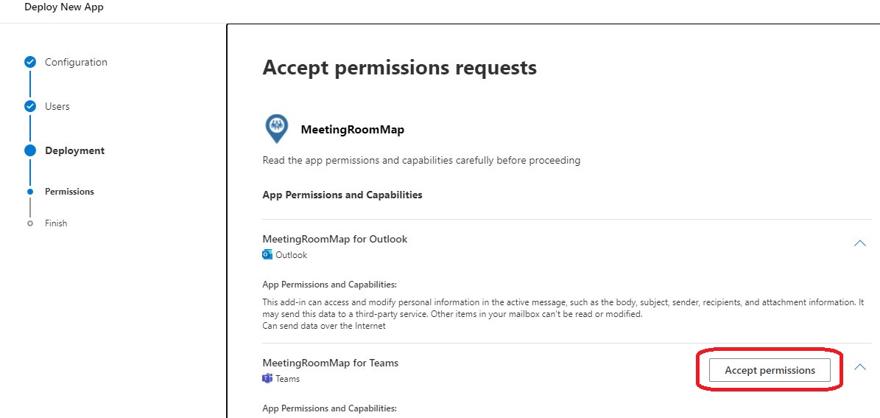Click the Accept permissions button

pyautogui.click(x=769, y=370)
